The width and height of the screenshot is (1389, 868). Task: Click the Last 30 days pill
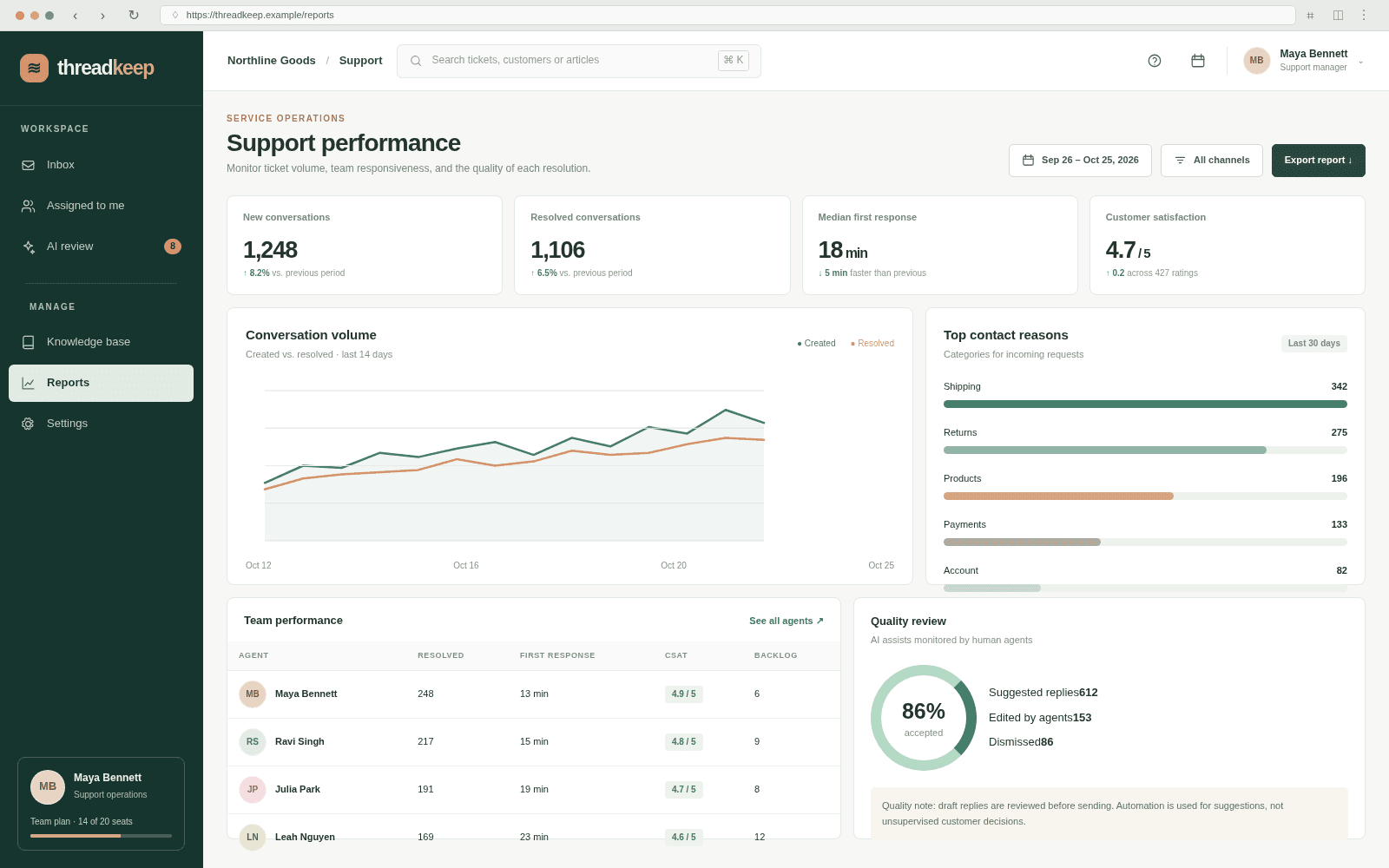(1313, 344)
